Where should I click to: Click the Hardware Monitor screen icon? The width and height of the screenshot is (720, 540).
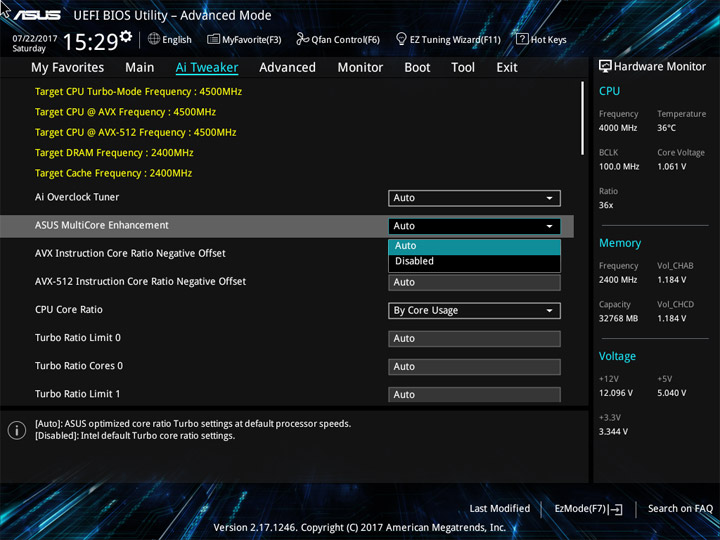coord(605,66)
